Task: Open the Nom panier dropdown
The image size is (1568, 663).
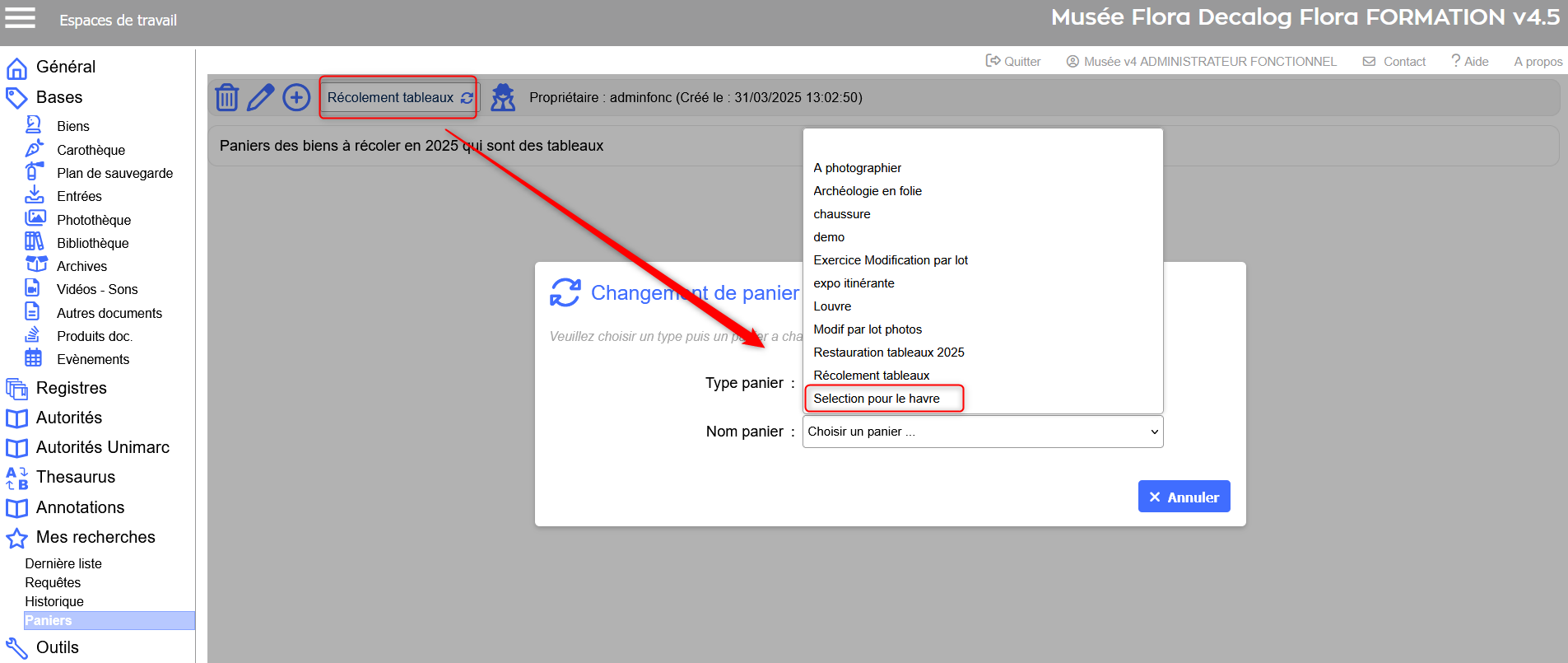Action: pos(982,432)
